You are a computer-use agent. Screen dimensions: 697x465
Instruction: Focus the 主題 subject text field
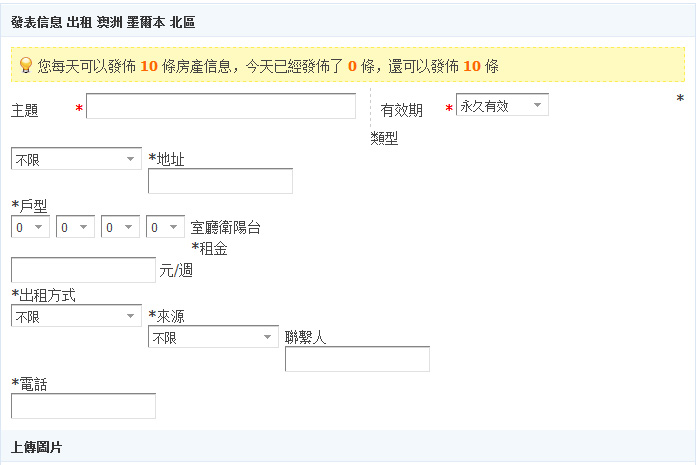click(221, 107)
